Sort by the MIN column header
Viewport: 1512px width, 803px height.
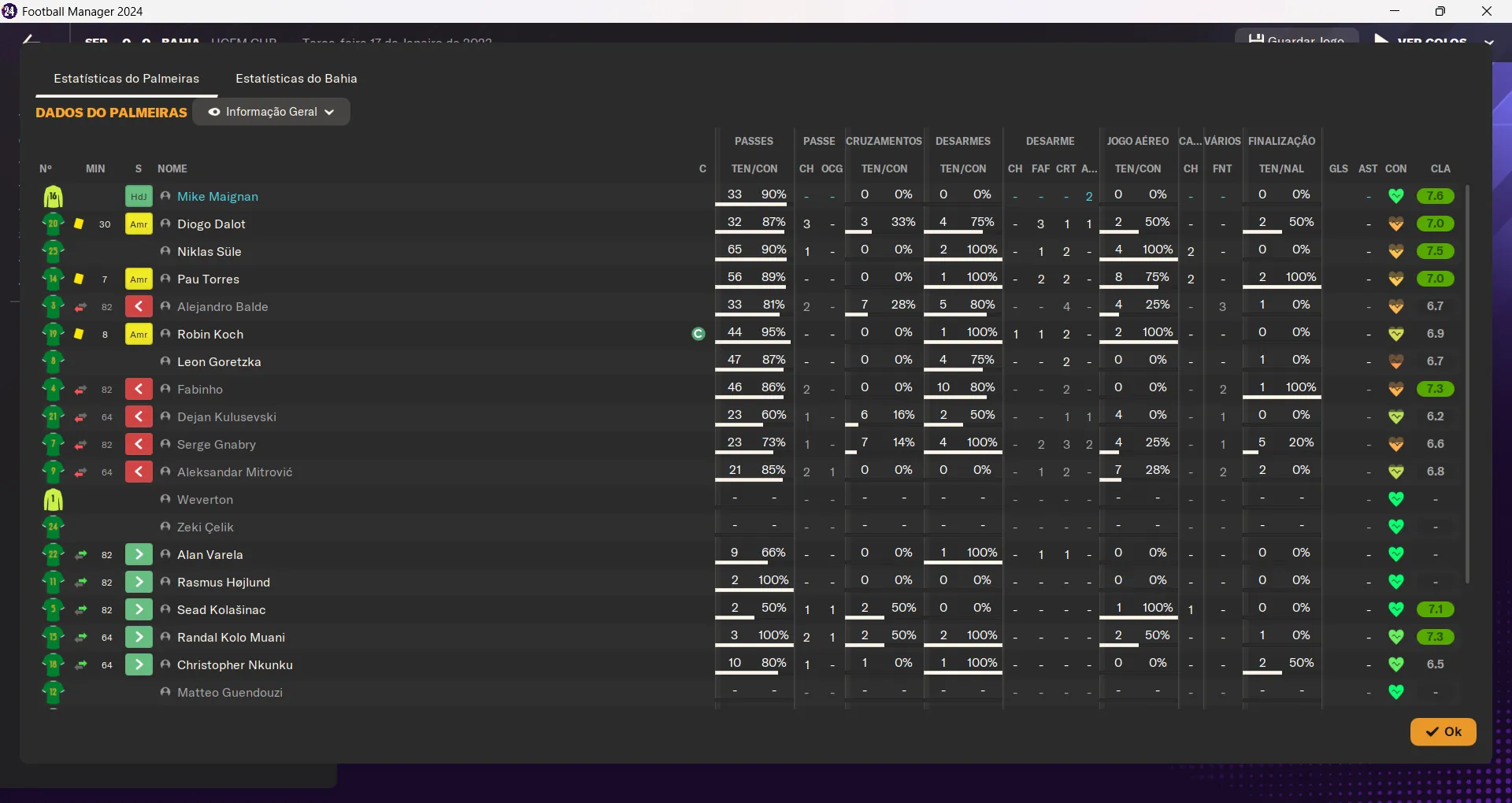point(95,168)
